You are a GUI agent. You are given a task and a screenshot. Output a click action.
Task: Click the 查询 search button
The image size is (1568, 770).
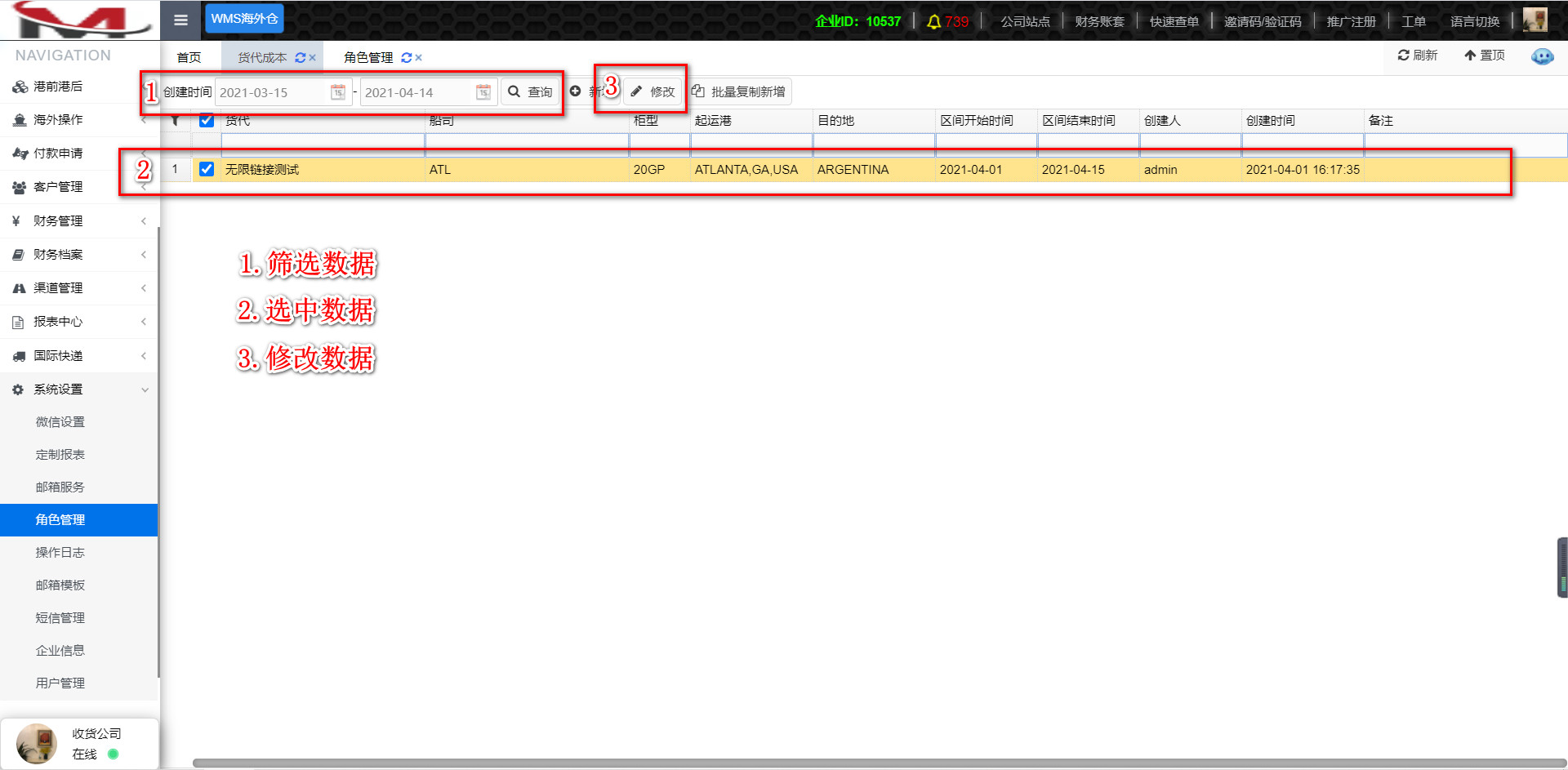coord(531,92)
